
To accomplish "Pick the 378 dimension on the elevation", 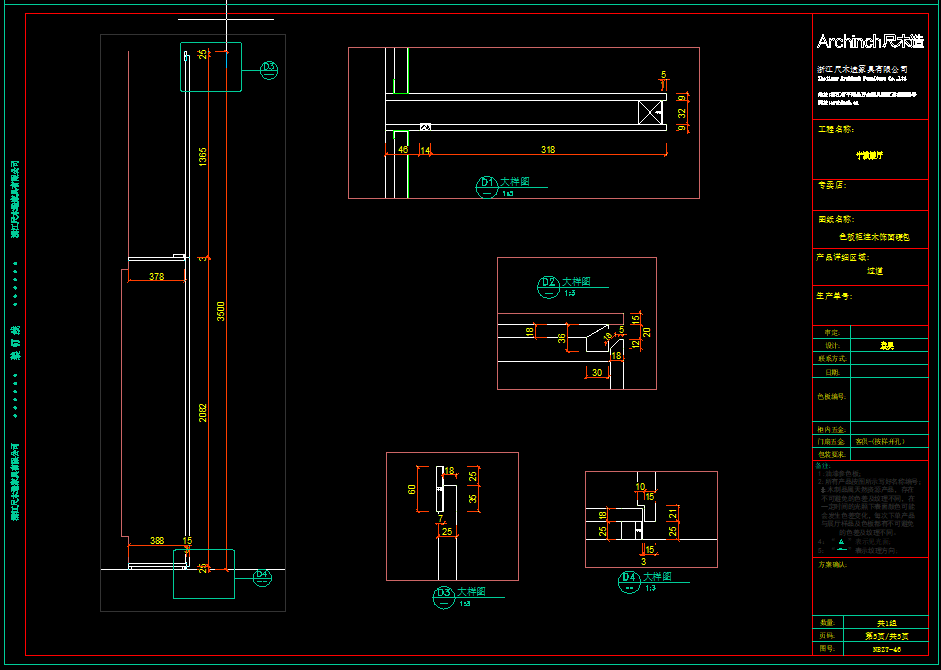I will [156, 276].
